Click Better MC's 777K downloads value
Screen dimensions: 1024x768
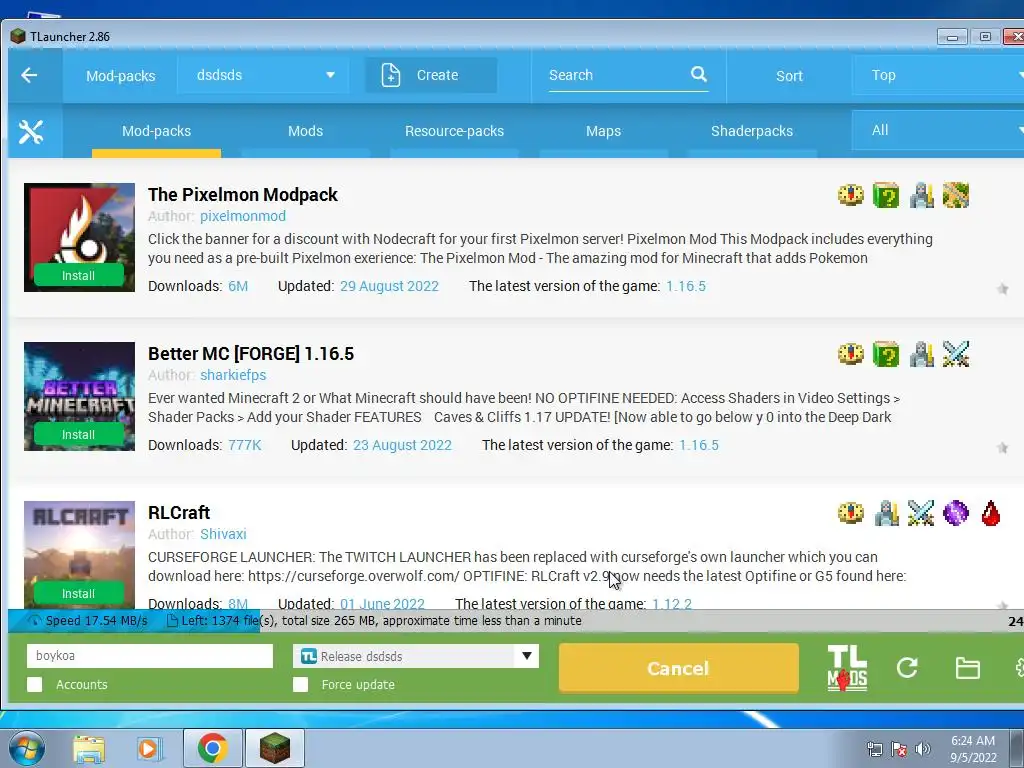click(x=245, y=445)
